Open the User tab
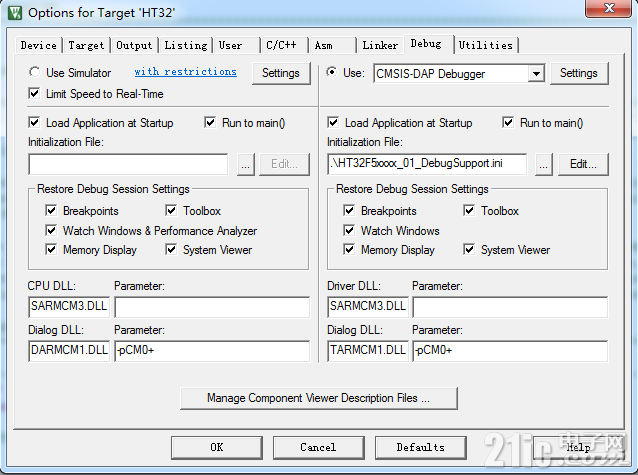This screenshot has height=475, width=638. click(236, 45)
